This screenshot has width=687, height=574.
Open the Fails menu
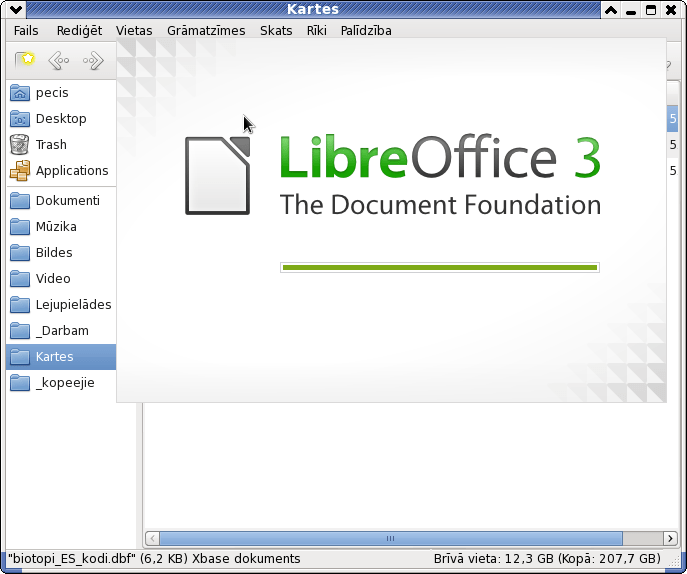[26, 31]
